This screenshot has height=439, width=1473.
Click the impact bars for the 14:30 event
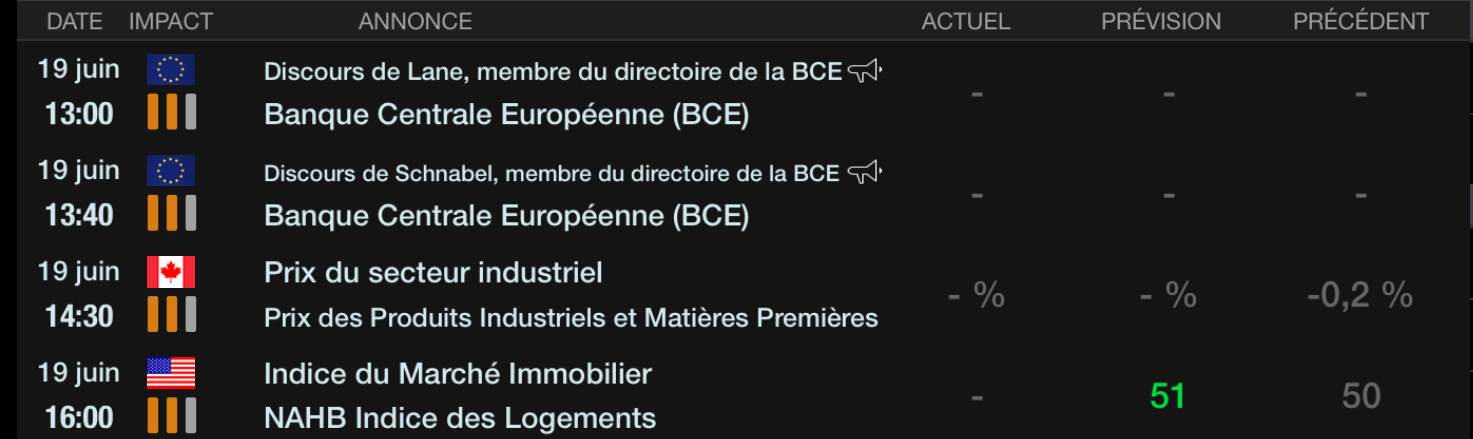tap(171, 315)
